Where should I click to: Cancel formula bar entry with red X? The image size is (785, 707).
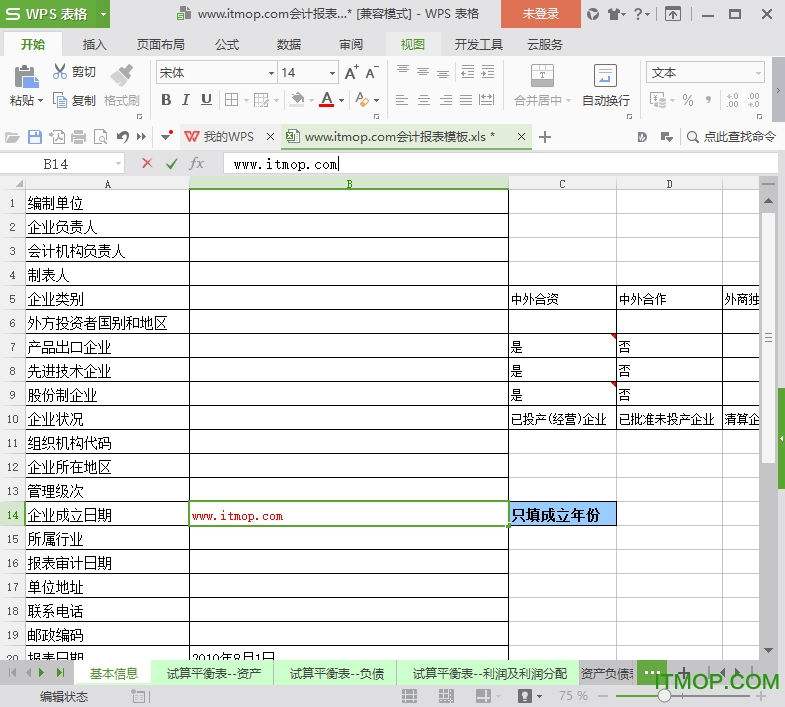click(x=147, y=163)
